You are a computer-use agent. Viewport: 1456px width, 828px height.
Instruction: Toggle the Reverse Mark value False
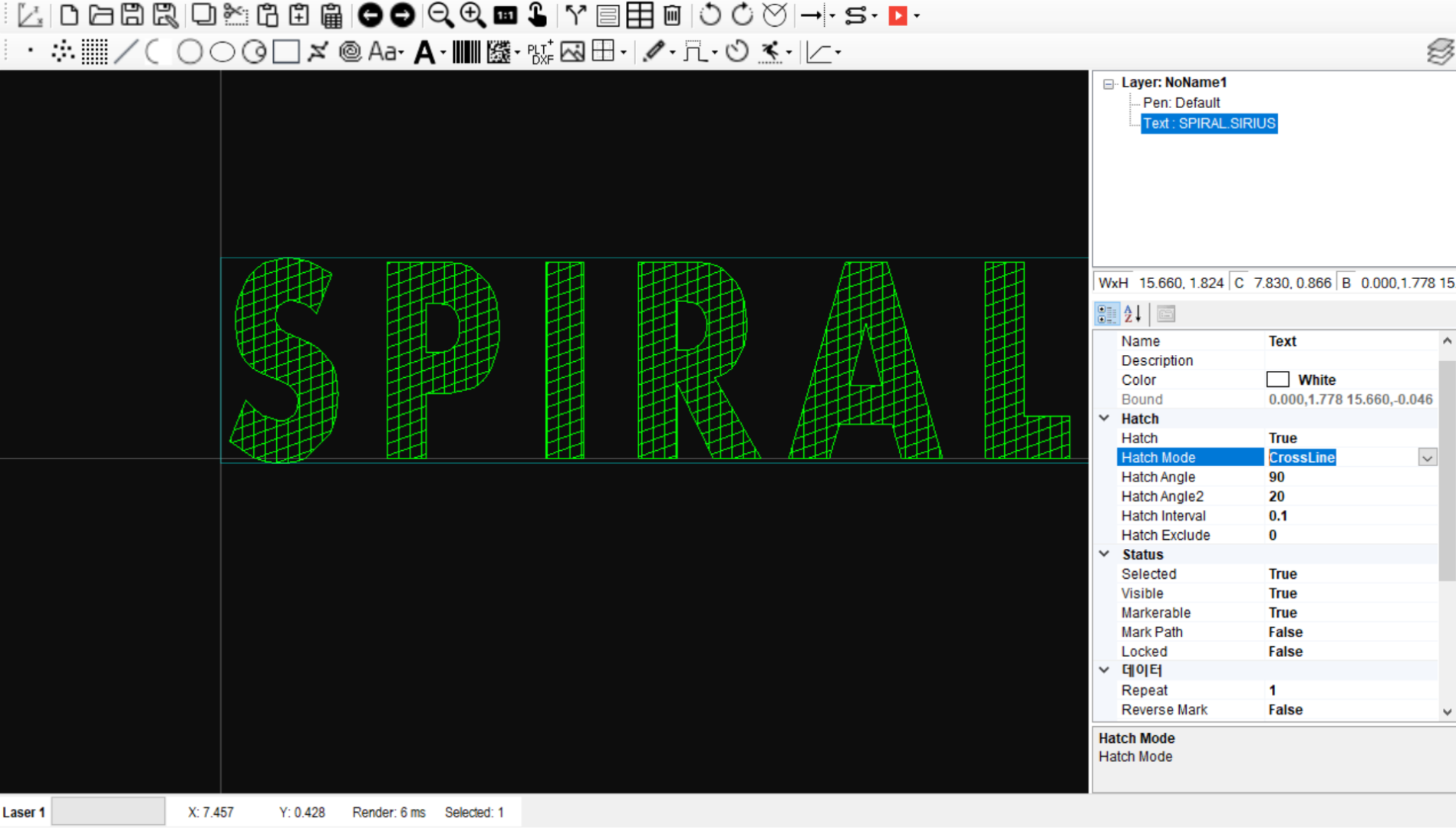coord(1285,710)
